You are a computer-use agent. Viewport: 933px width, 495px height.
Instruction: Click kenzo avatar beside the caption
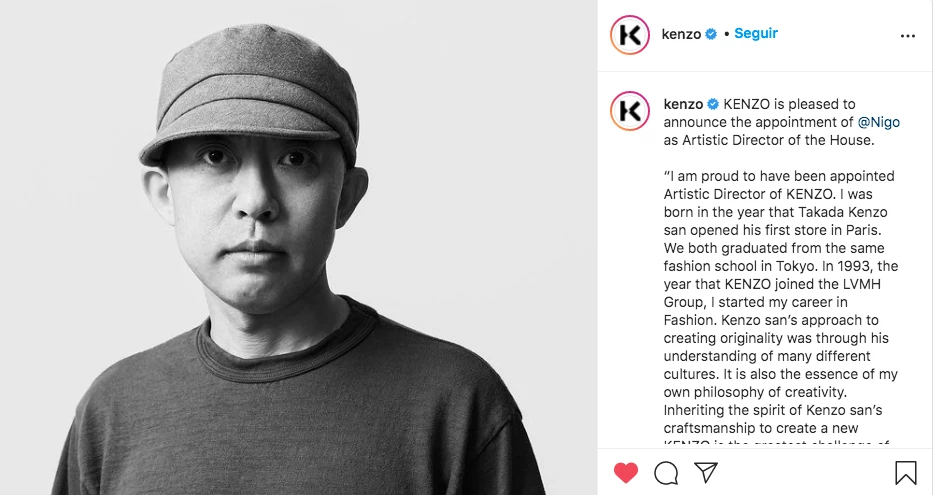coord(630,111)
